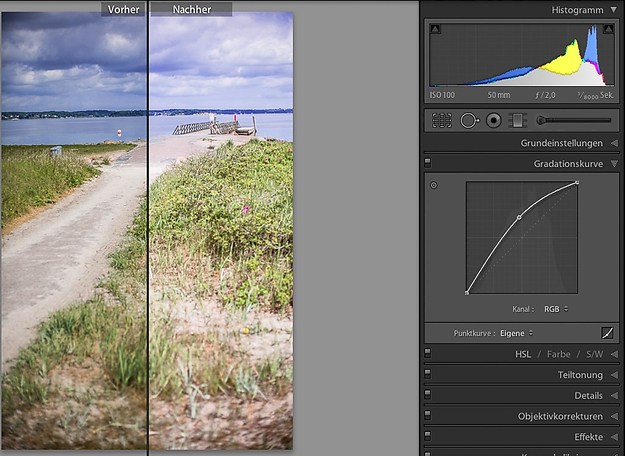Activate the spot removal tool
Screen dimensions: 625x456
tap(469, 120)
